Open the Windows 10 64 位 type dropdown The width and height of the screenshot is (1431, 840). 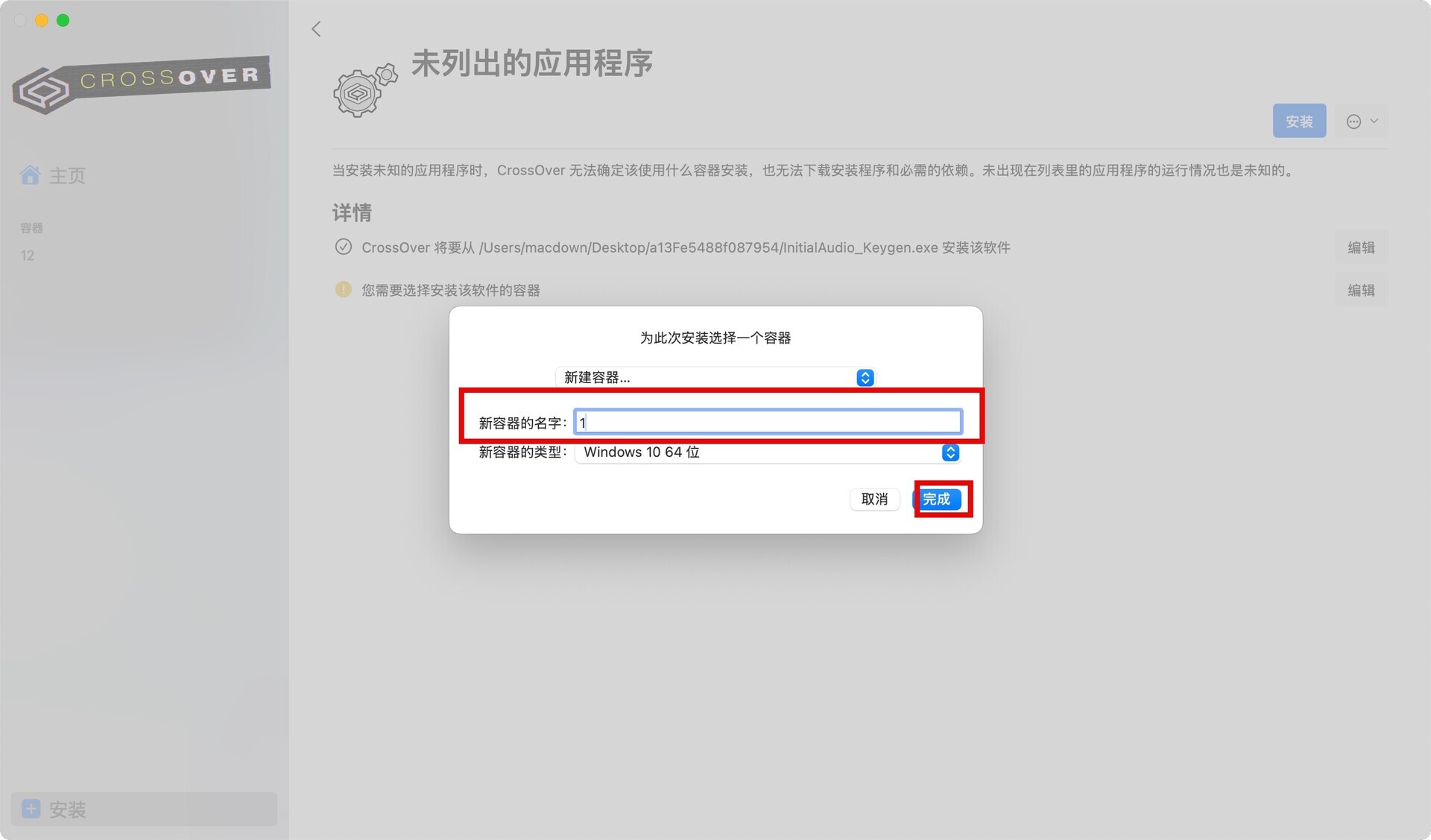click(x=767, y=452)
